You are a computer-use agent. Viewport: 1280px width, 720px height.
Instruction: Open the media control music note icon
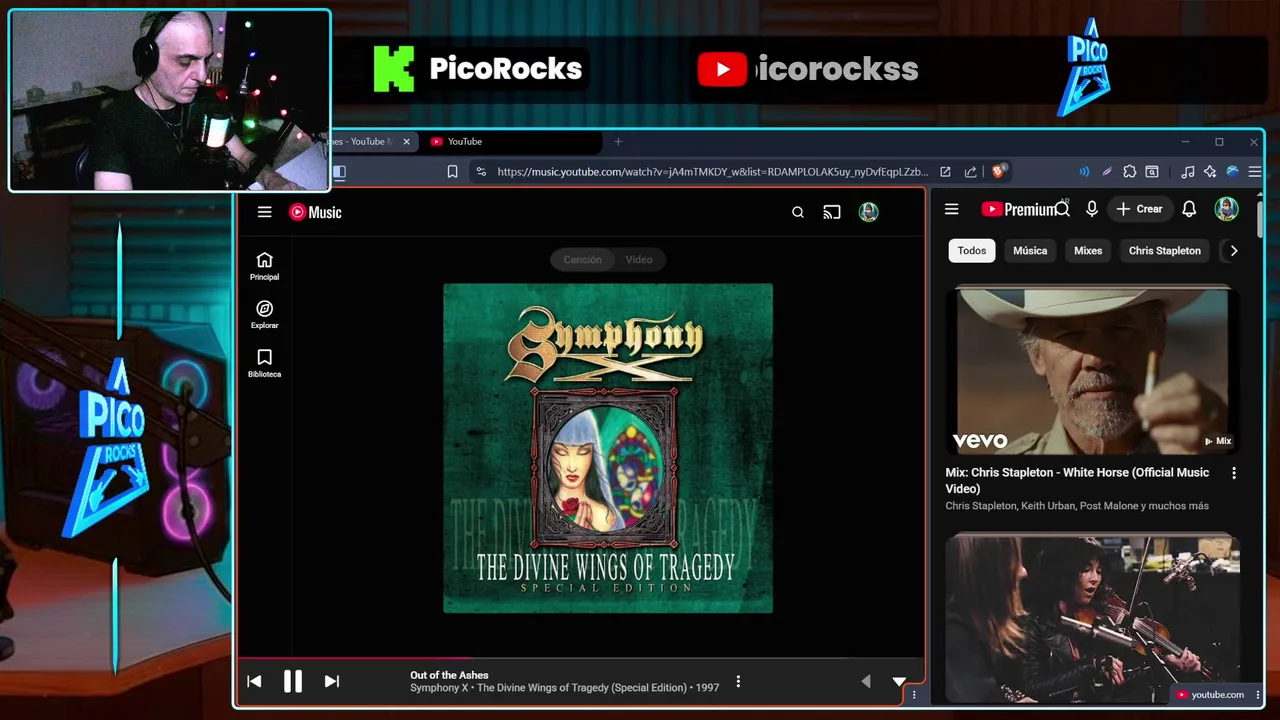(1187, 172)
